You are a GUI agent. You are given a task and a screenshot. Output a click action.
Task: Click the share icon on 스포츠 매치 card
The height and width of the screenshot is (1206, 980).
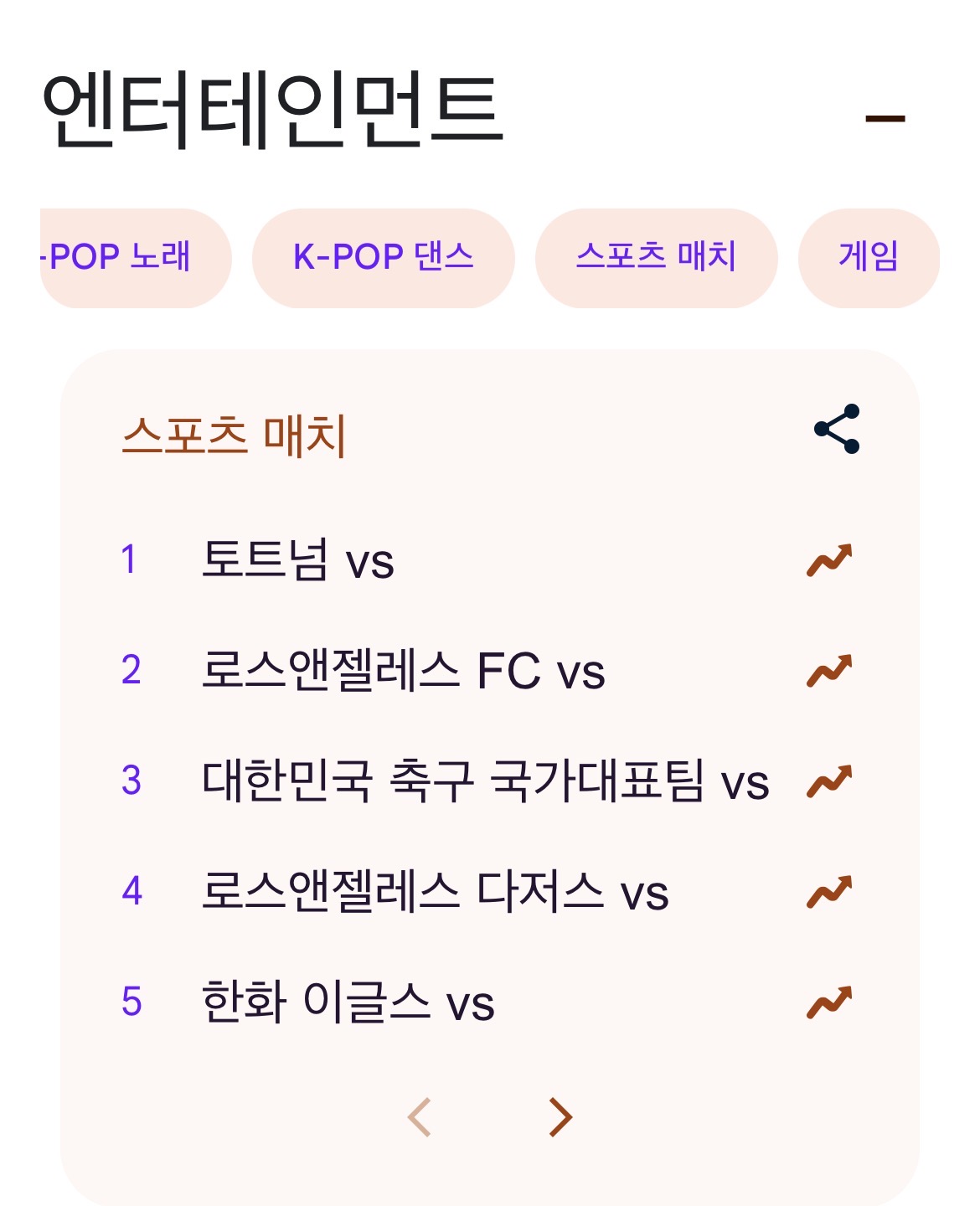(837, 430)
